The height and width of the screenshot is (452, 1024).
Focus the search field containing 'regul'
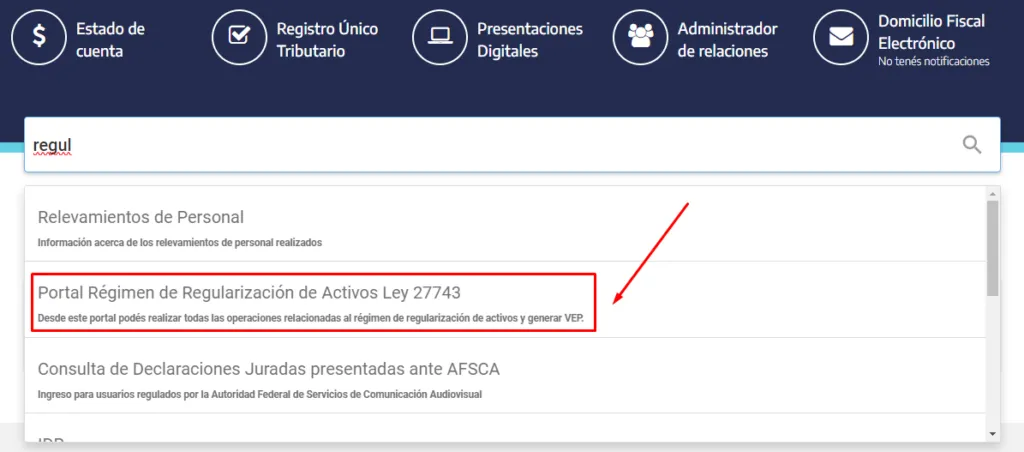(x=512, y=145)
